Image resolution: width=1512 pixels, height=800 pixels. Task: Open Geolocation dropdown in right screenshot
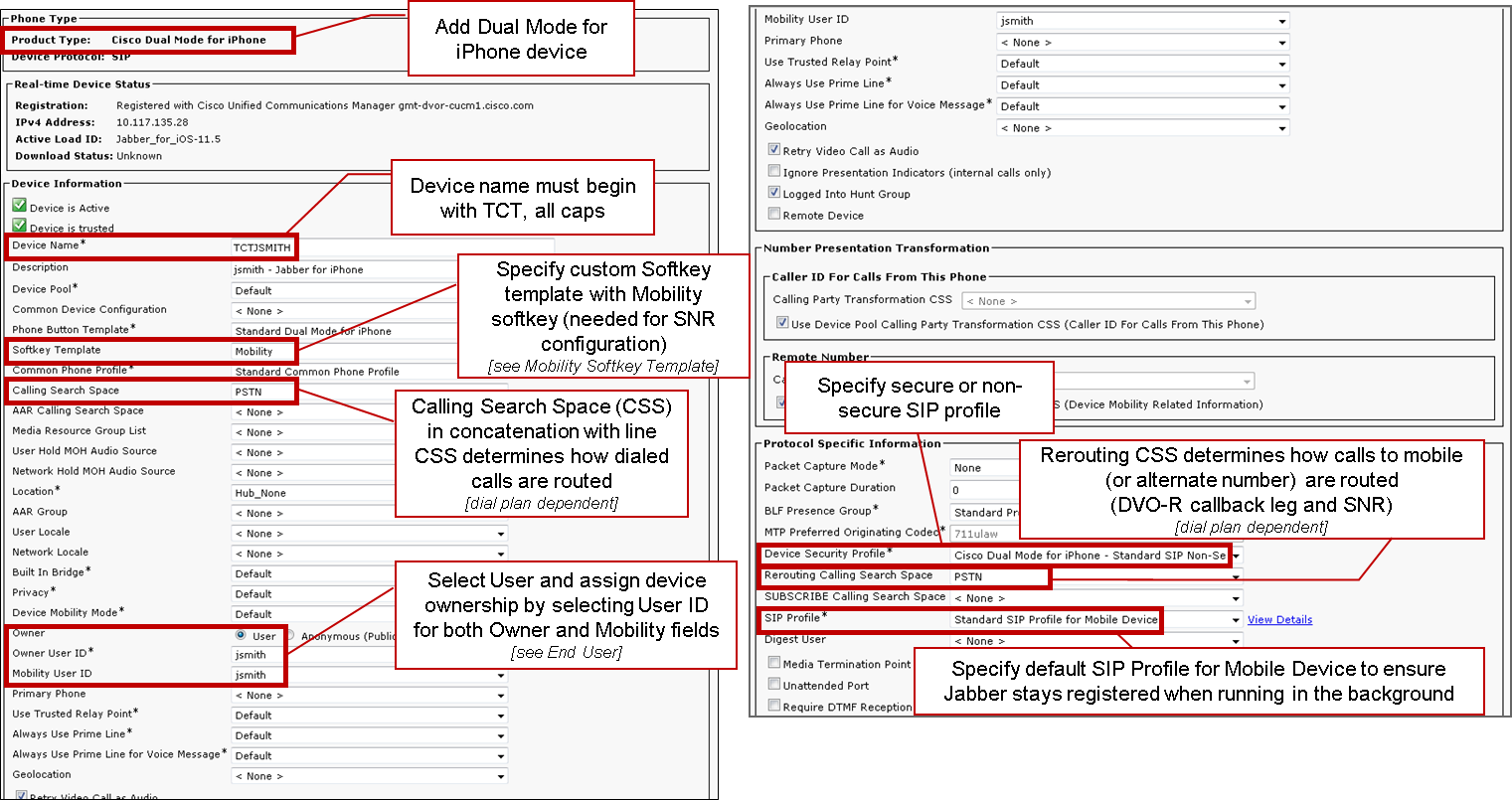tap(1142, 128)
